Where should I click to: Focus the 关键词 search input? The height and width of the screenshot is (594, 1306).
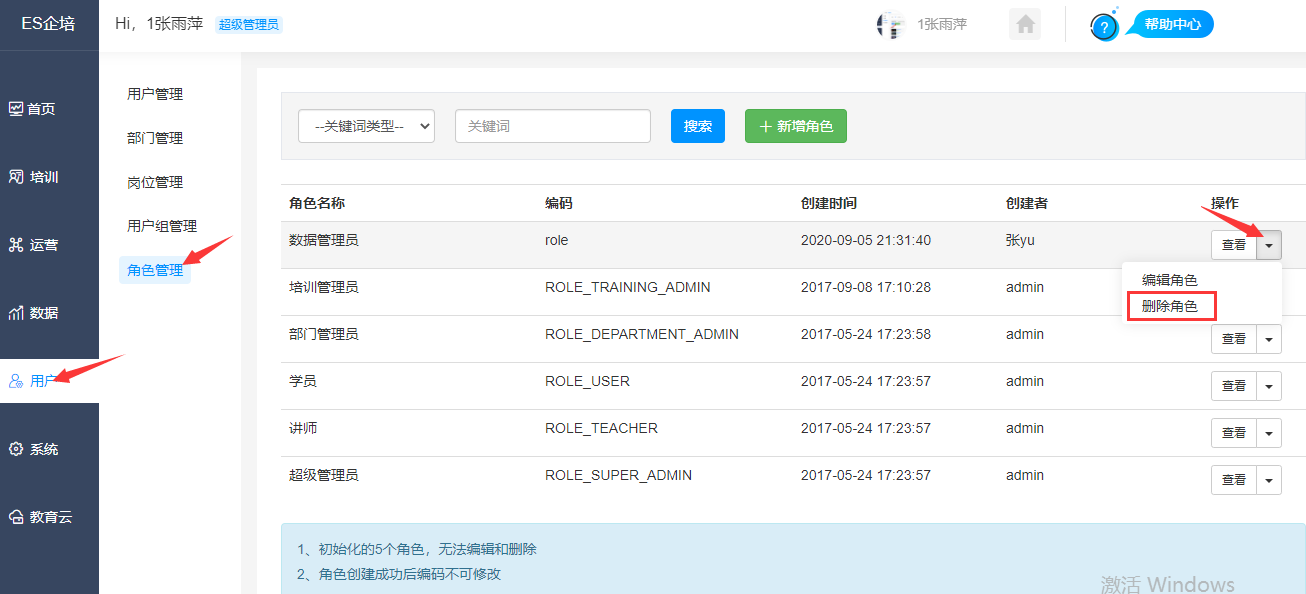(553, 126)
